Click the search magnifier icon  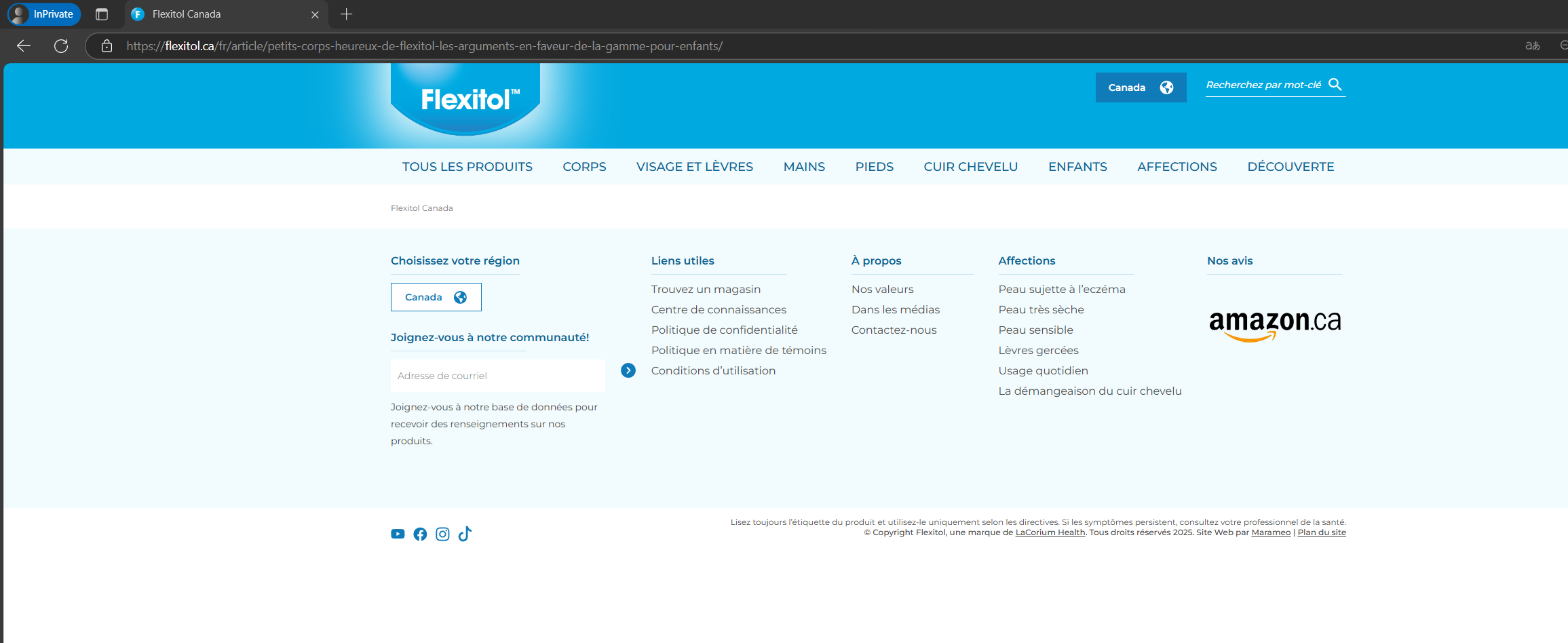pos(1335,84)
